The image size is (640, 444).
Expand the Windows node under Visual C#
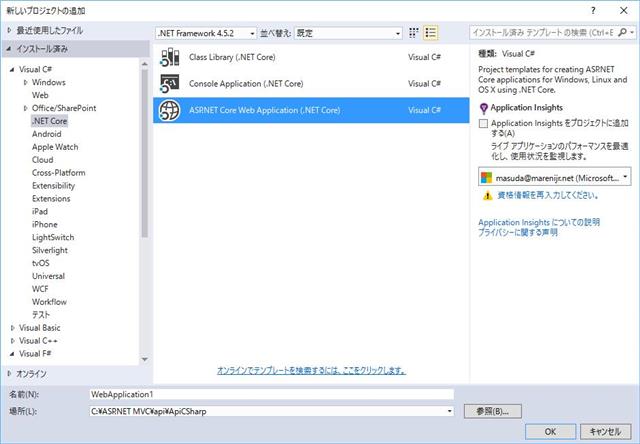tap(25, 82)
